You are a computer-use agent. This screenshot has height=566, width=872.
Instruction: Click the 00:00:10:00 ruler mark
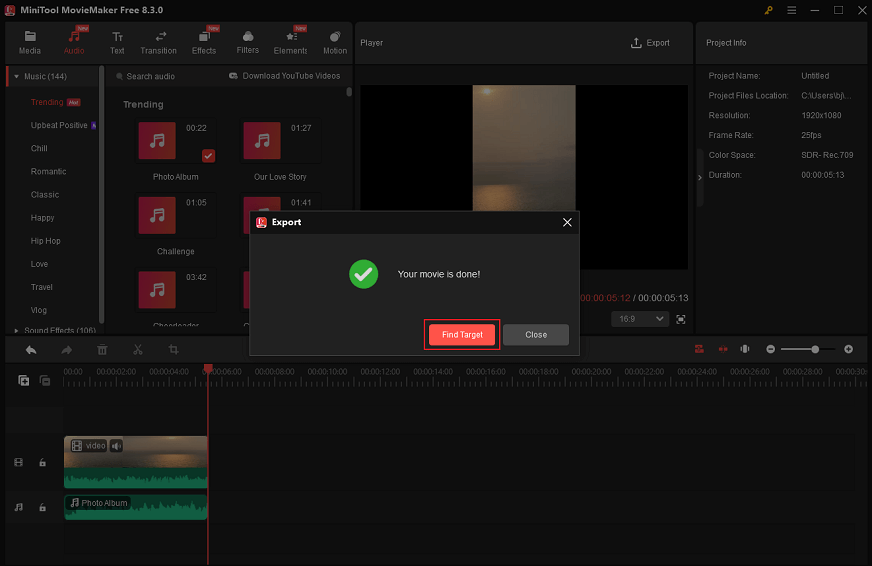click(x=327, y=371)
